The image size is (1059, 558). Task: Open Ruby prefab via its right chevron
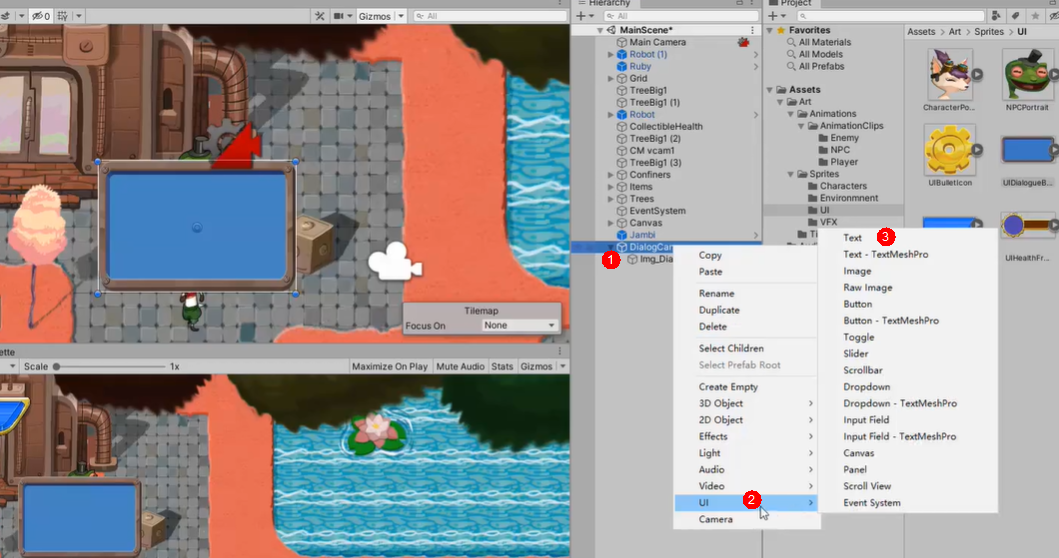[x=756, y=66]
